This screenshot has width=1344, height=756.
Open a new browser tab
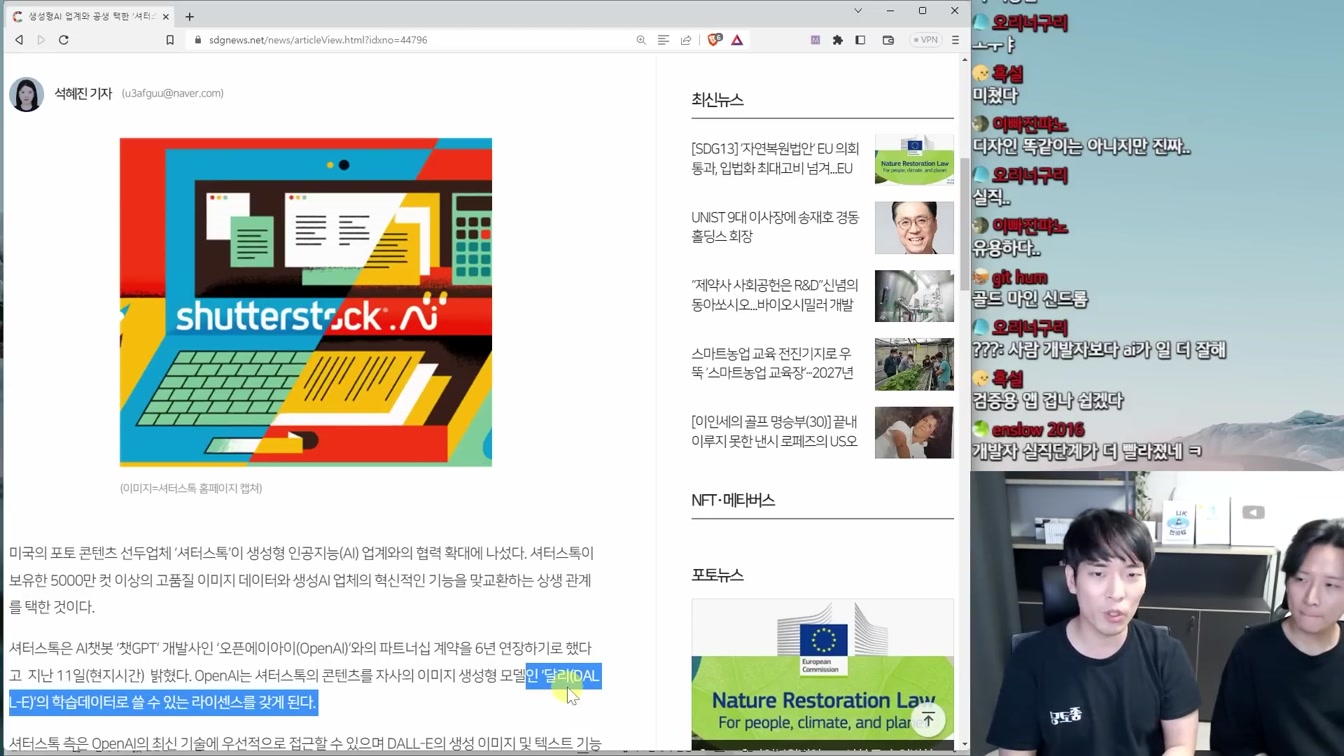tap(190, 16)
